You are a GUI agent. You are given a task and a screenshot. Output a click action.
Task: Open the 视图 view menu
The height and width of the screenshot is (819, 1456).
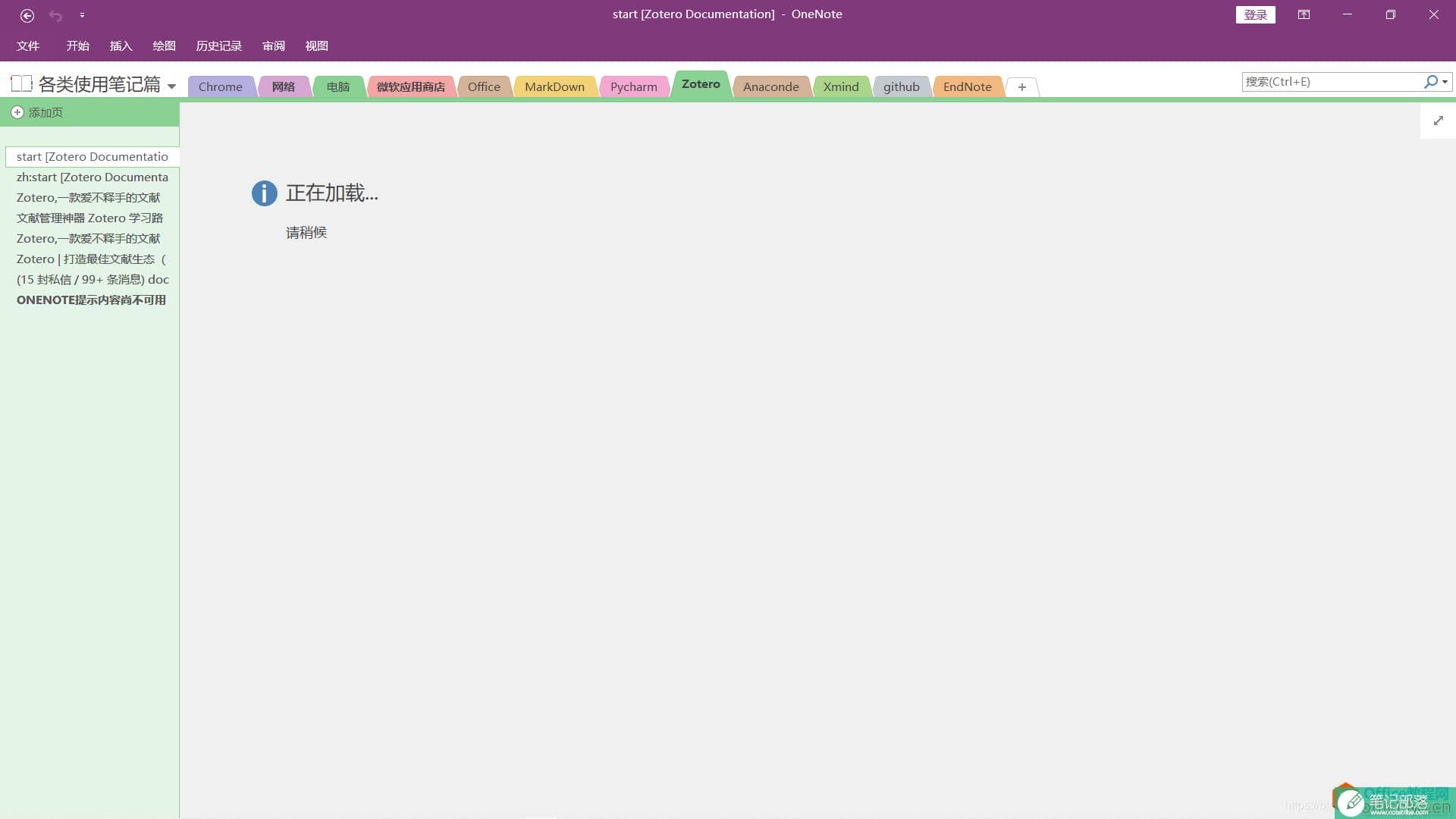[316, 45]
